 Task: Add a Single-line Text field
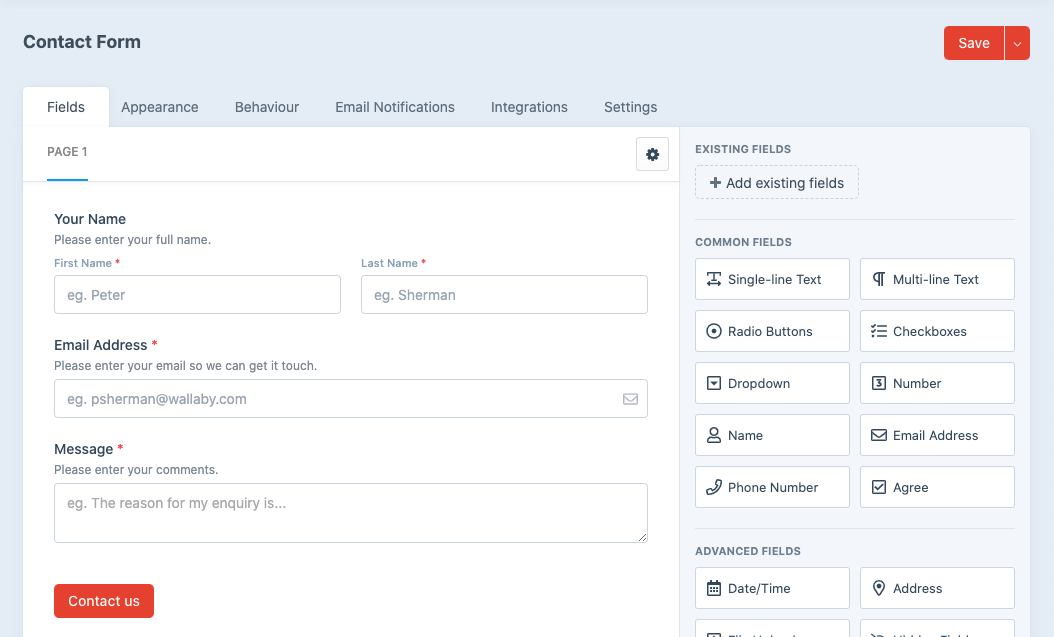772,279
